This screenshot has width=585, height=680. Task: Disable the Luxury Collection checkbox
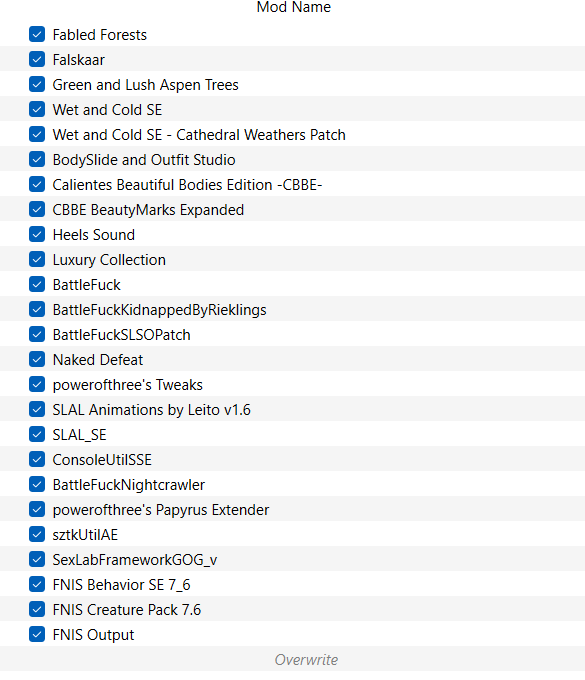click(x=37, y=259)
